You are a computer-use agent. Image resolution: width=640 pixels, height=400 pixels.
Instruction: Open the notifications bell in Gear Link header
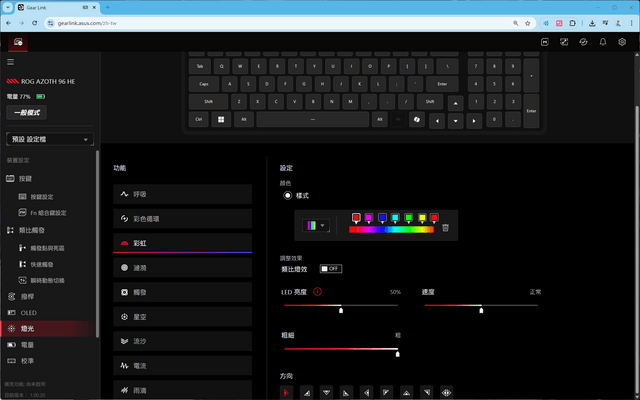(x=602, y=42)
